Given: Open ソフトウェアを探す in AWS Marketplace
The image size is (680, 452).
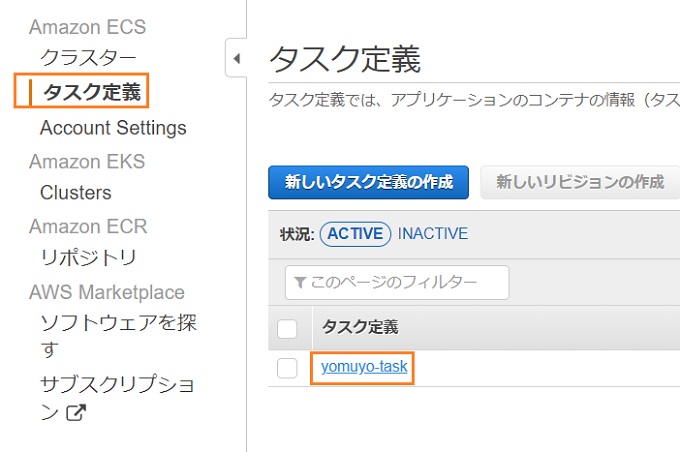Looking at the screenshot, I should (x=118, y=335).
